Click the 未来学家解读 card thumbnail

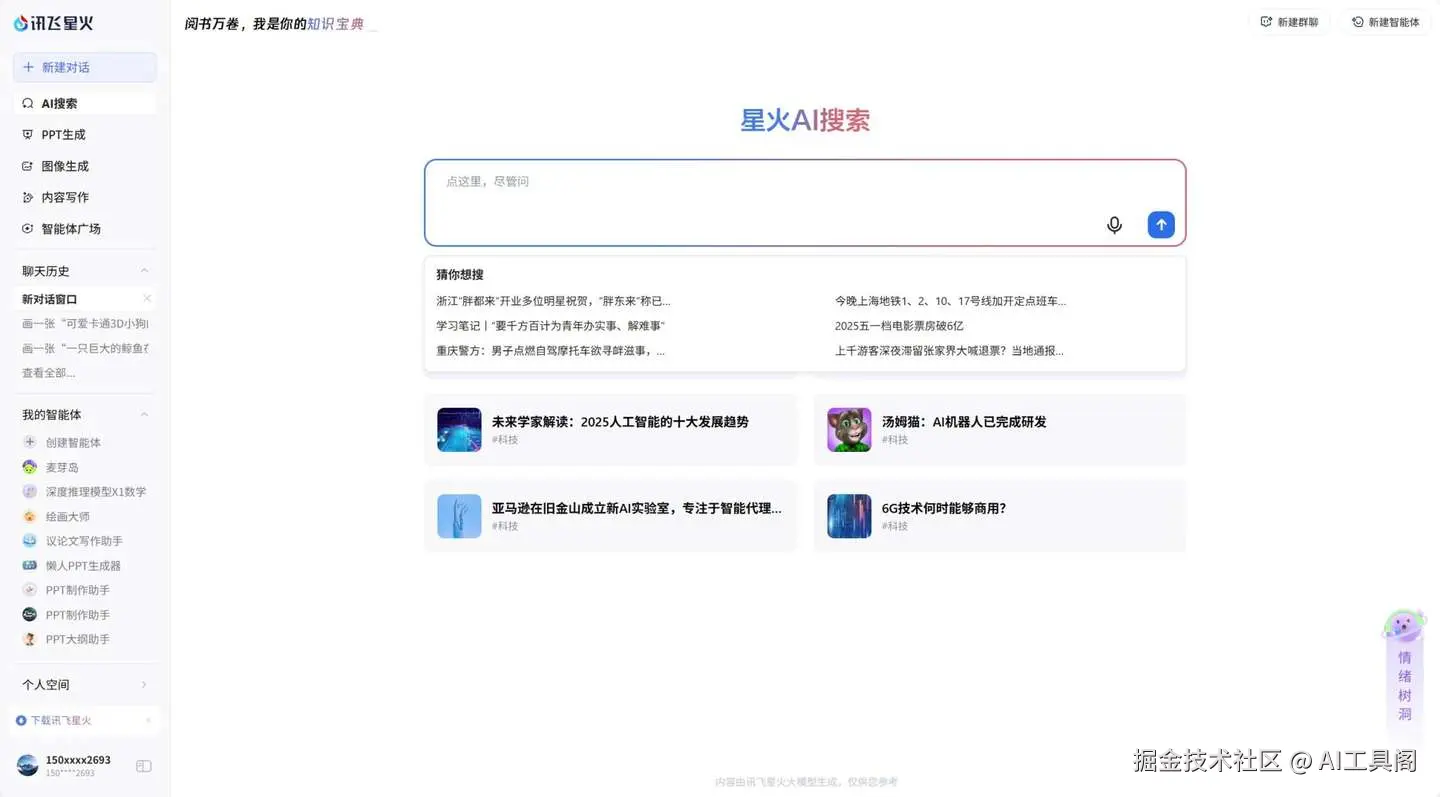point(459,430)
